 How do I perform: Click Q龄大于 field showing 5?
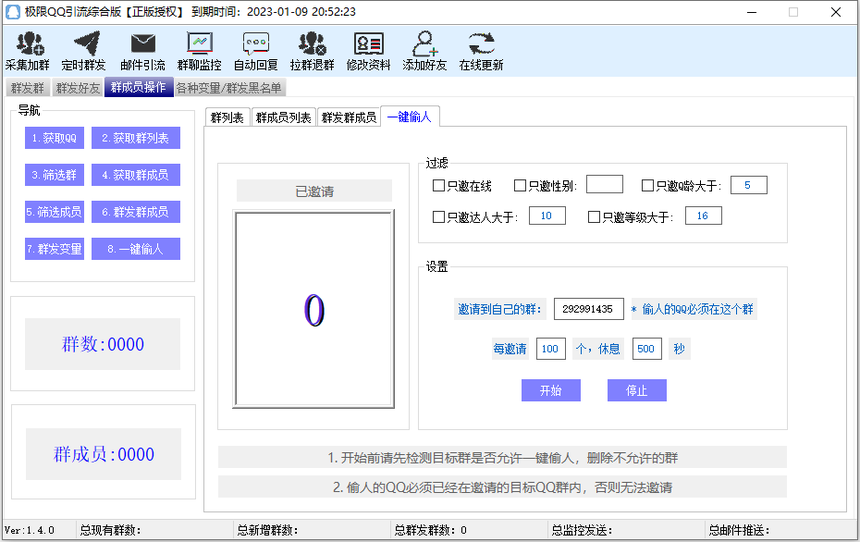pyautogui.click(x=749, y=185)
